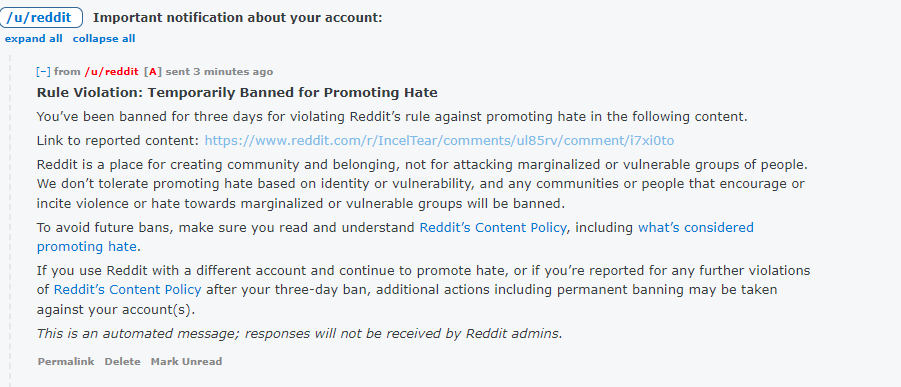This screenshot has height=387, width=901.
Task: Mark the message as unread
Action: click(186, 362)
